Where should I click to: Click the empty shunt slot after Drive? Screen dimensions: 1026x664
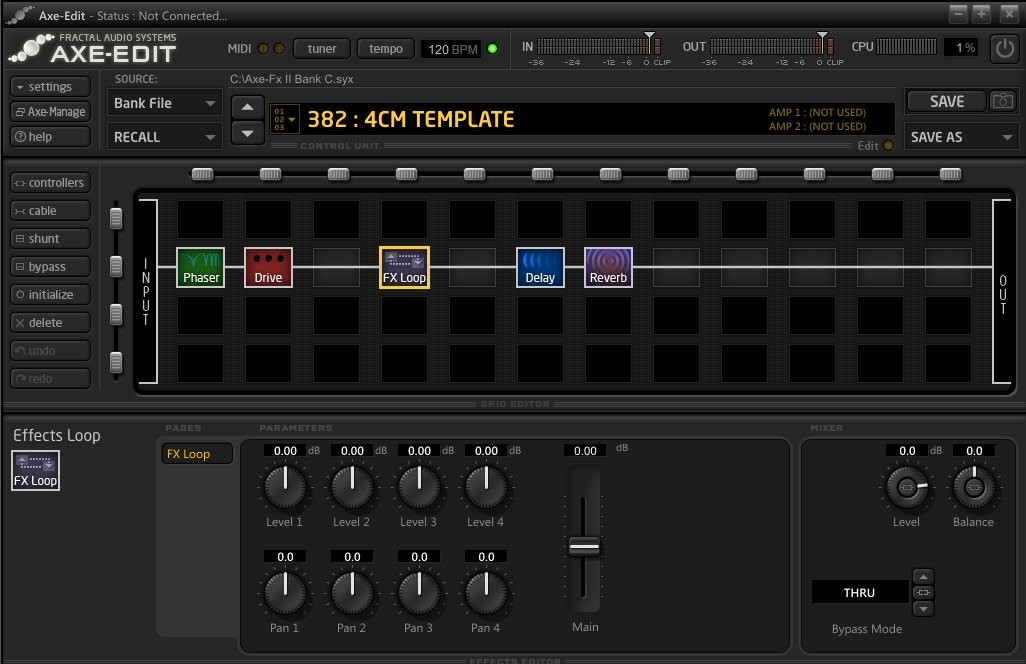click(336, 267)
